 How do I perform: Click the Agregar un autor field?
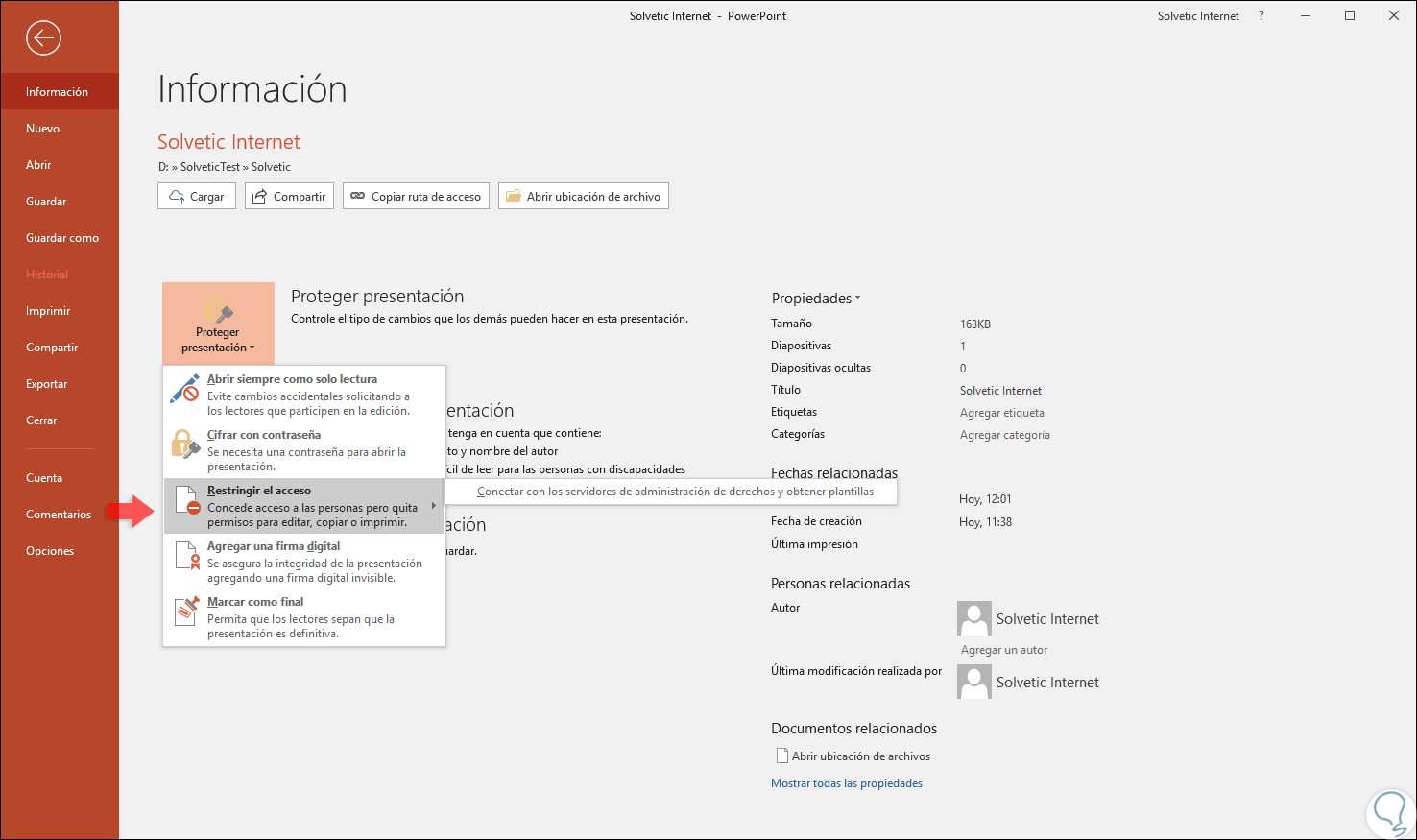point(1004,650)
